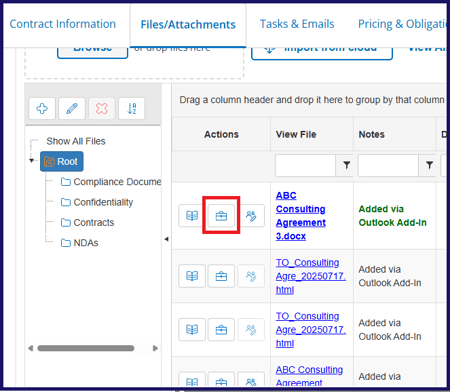Screen dimensions: 450x392
Task: Open the bottom ABC Consulting Agreement link
Action: click(x=309, y=376)
